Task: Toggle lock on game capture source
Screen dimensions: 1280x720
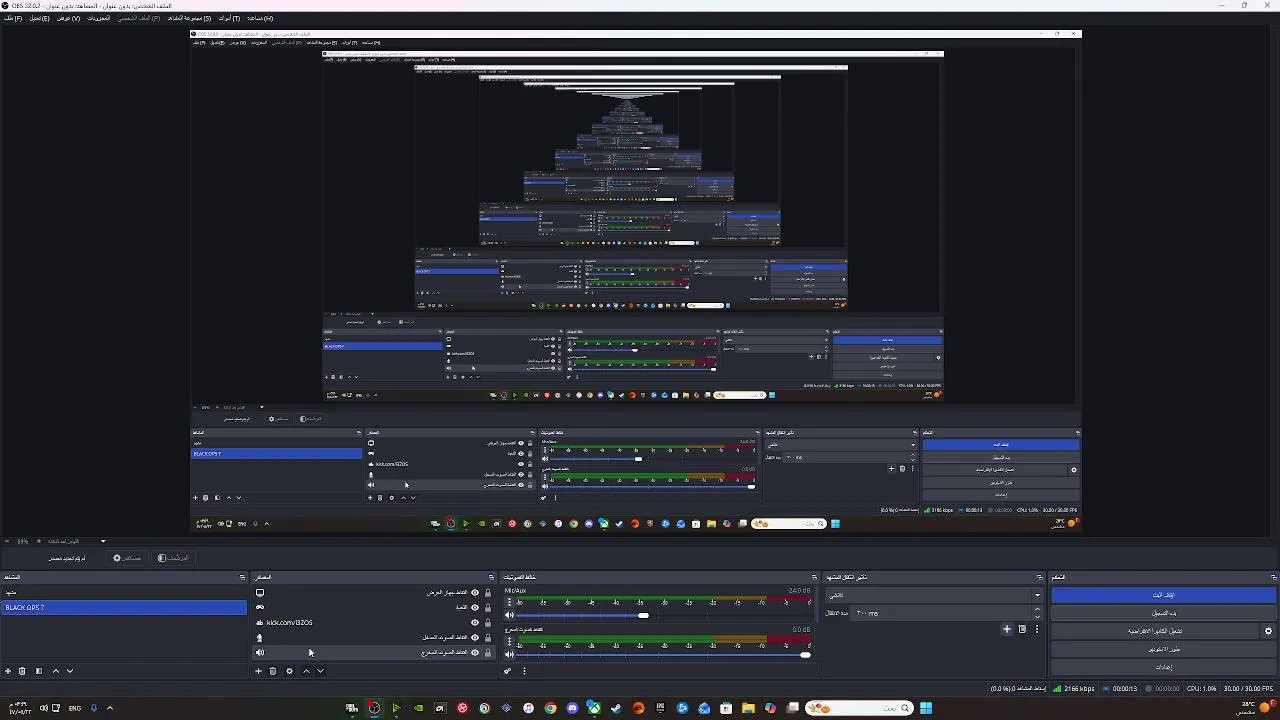Action: 488,607
